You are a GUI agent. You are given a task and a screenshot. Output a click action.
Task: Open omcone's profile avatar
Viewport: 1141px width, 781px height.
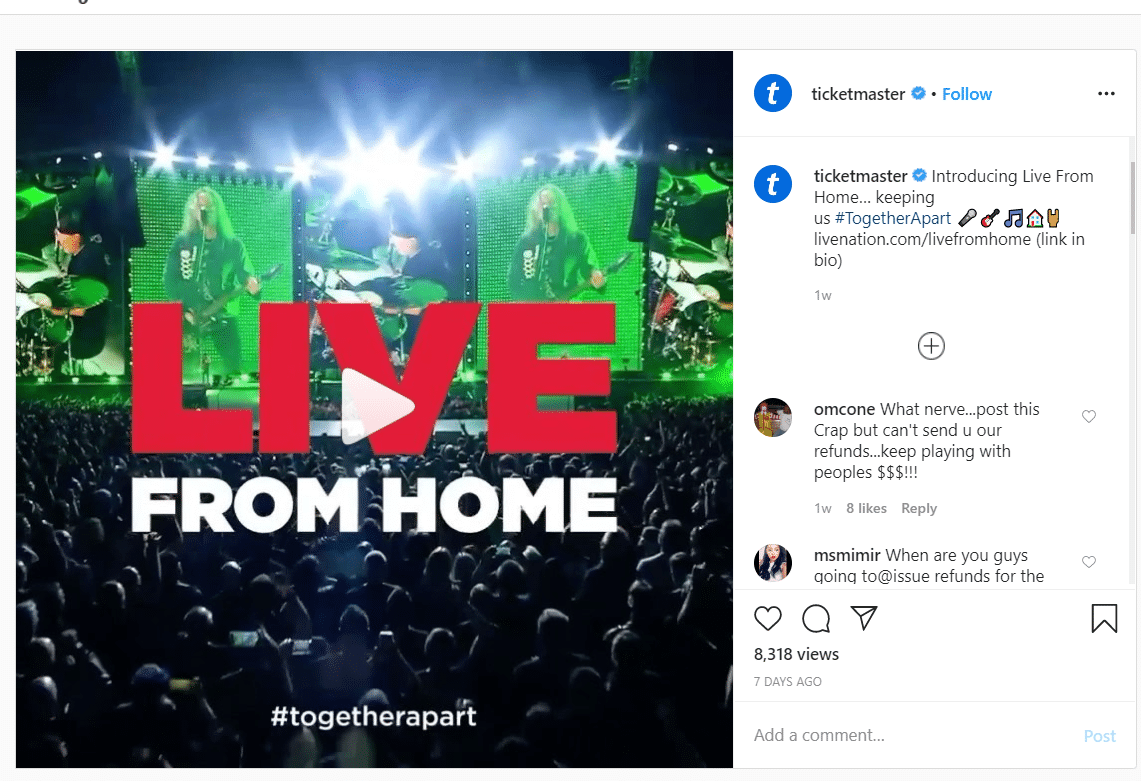point(773,417)
